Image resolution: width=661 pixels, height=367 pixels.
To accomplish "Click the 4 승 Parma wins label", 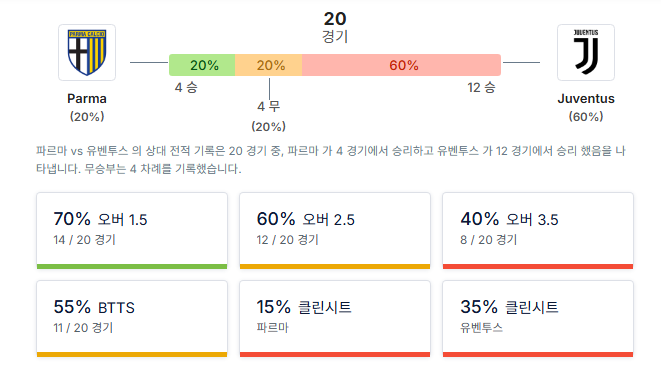I will pos(186,88).
